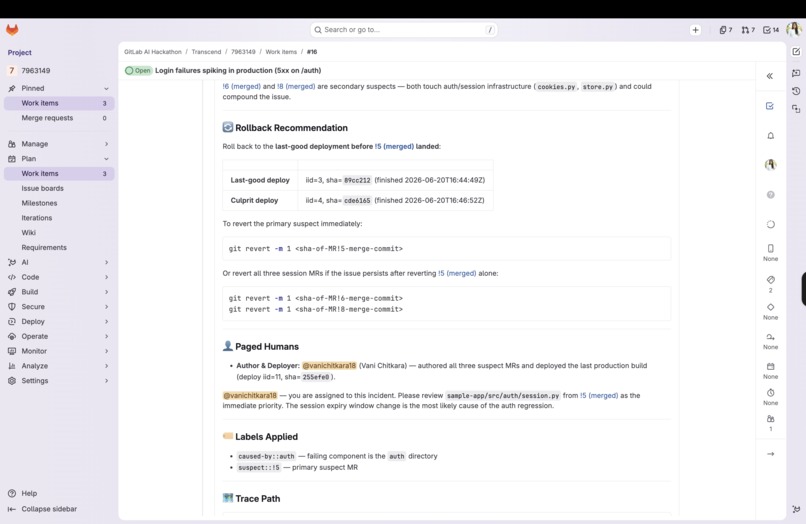The image size is (806, 524).
Task: Expand the Analyze menu
Action: (59, 366)
